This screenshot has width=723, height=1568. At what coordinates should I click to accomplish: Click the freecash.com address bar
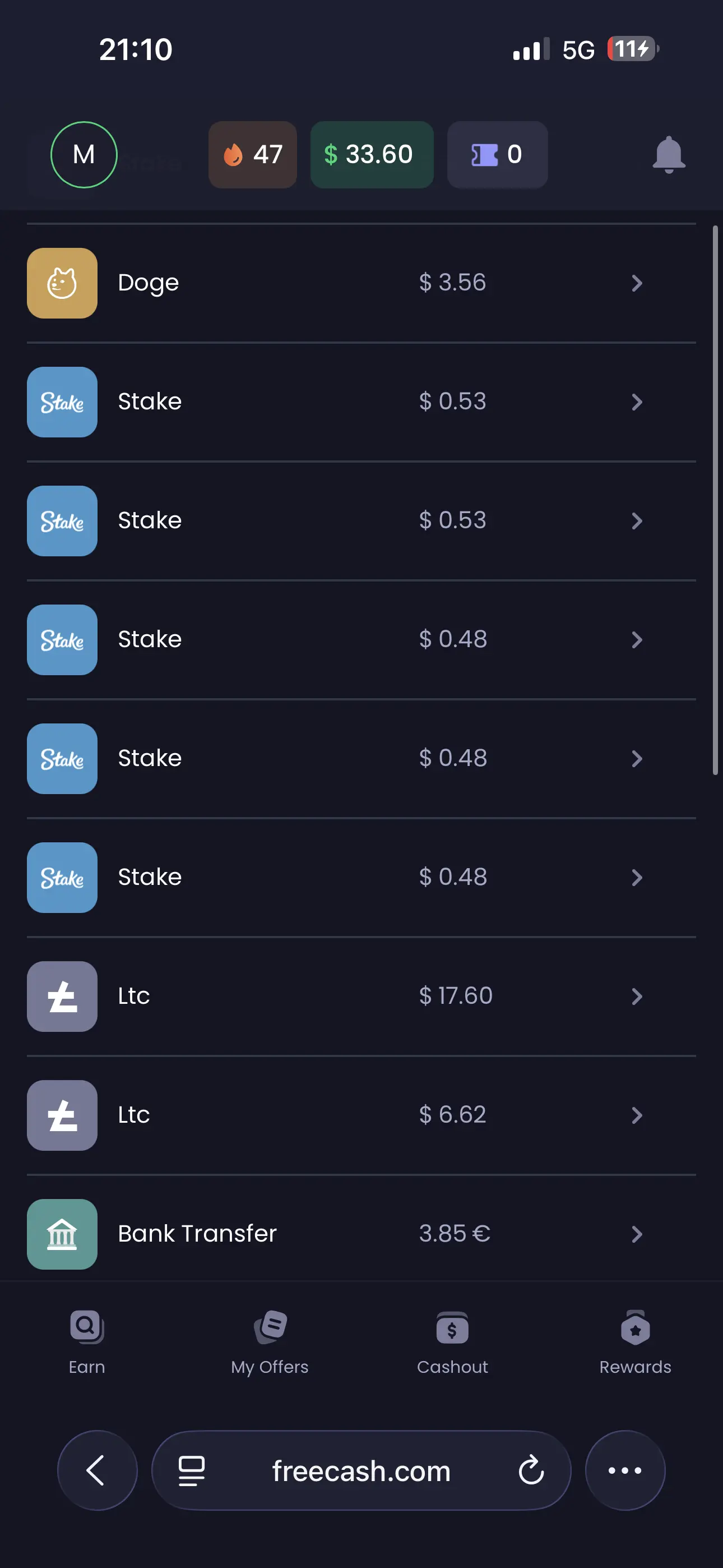click(x=361, y=1470)
